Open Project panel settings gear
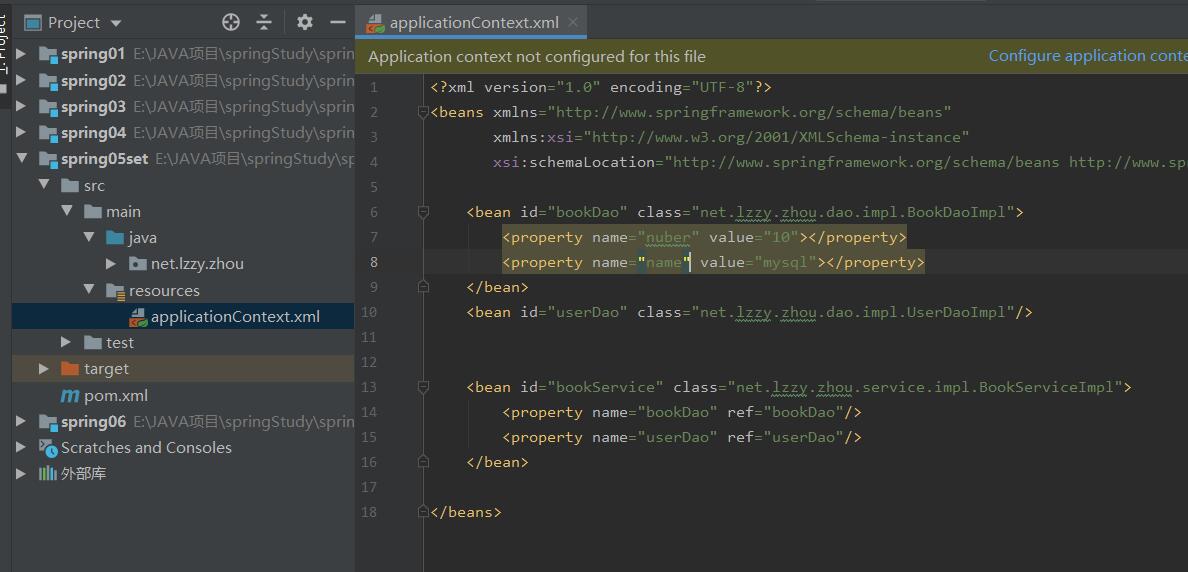Image resolution: width=1188 pixels, height=572 pixels. coord(305,22)
